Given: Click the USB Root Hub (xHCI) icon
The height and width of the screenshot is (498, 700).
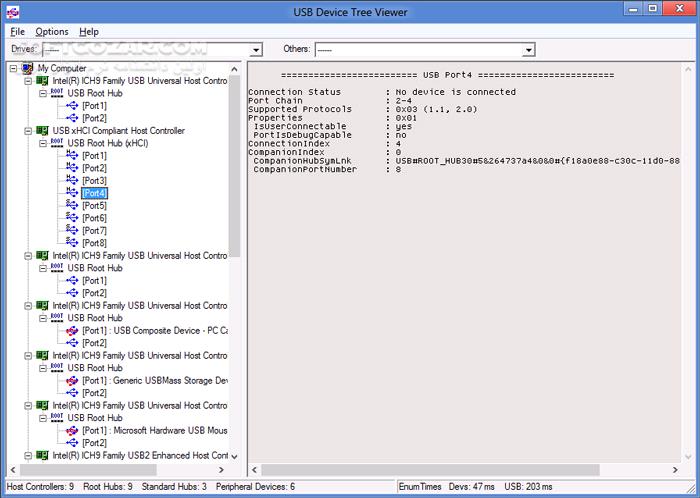Looking at the screenshot, I should point(57,143).
